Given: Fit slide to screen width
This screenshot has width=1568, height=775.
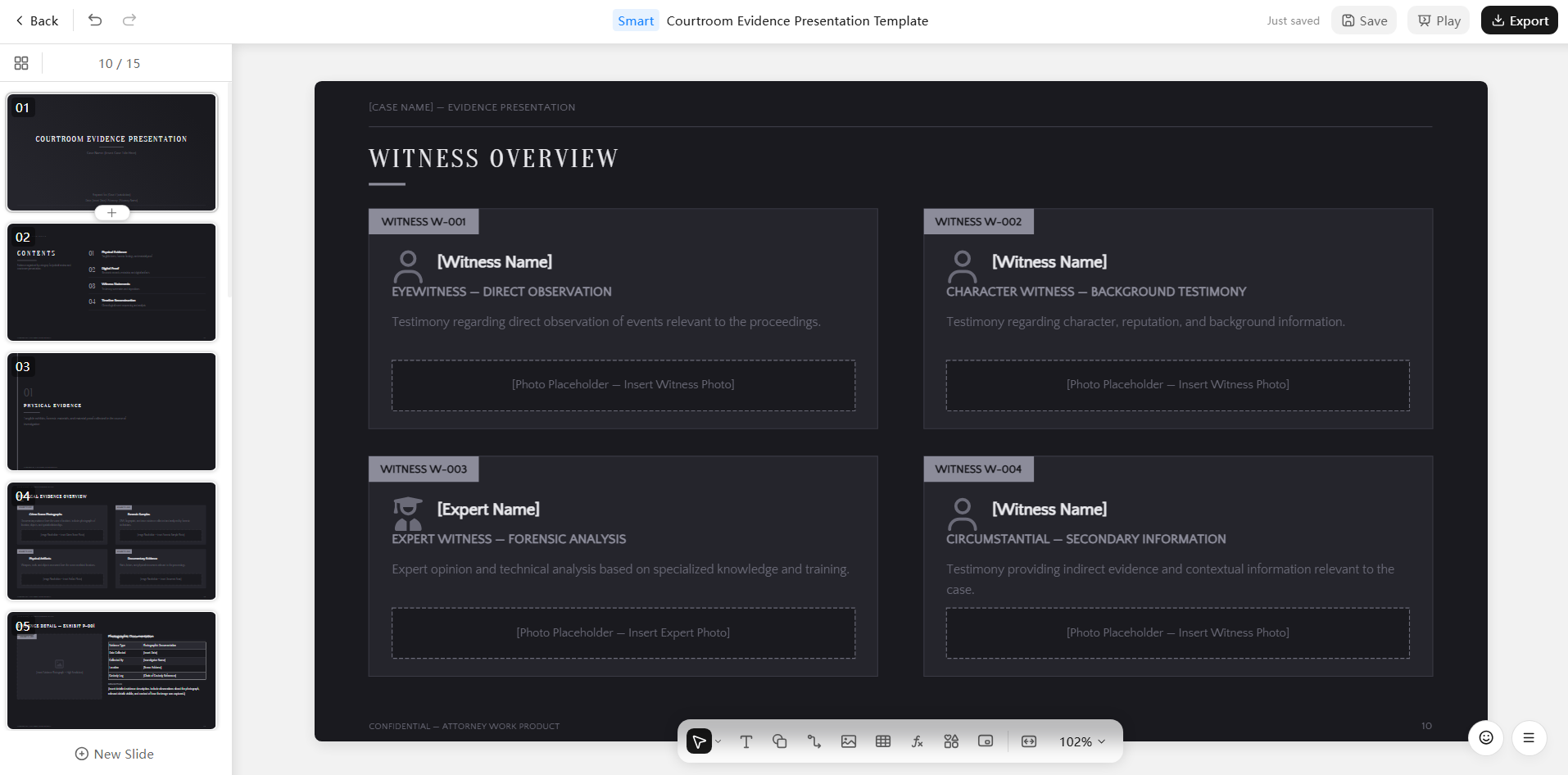Looking at the screenshot, I should (x=1029, y=741).
